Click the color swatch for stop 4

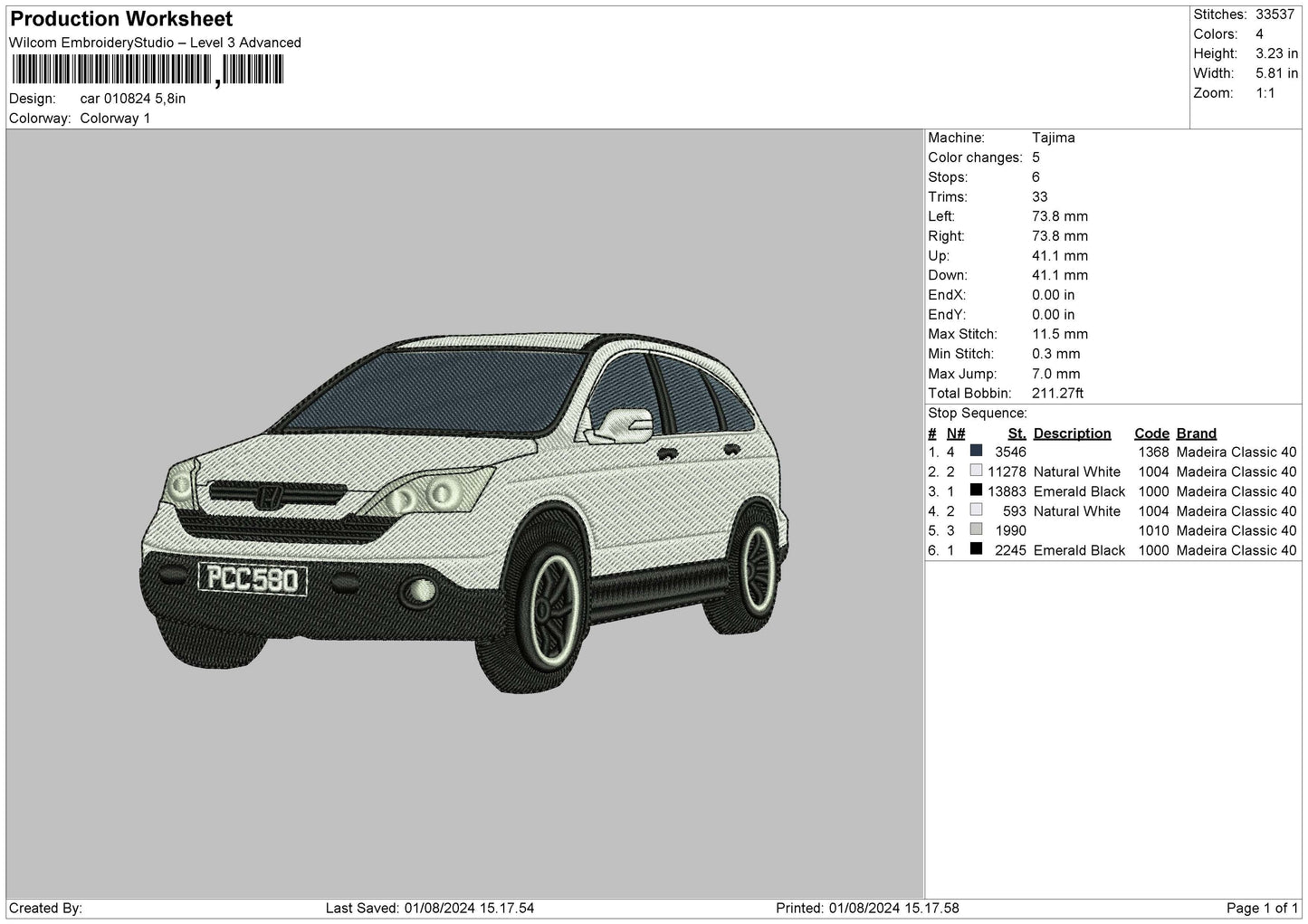pyautogui.click(x=976, y=510)
